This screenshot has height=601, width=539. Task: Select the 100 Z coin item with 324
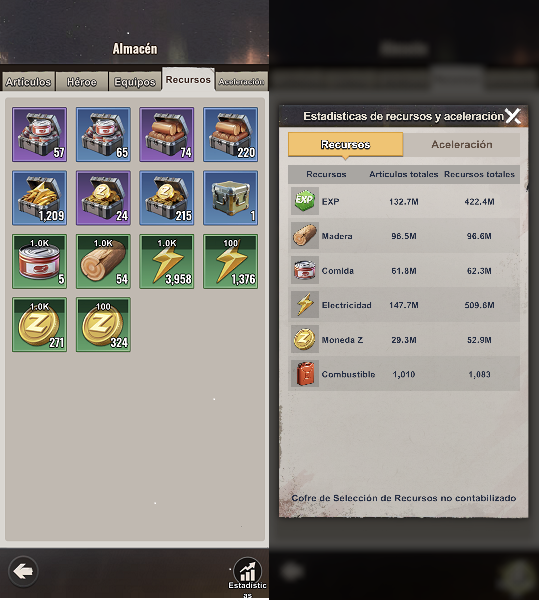pos(103,325)
